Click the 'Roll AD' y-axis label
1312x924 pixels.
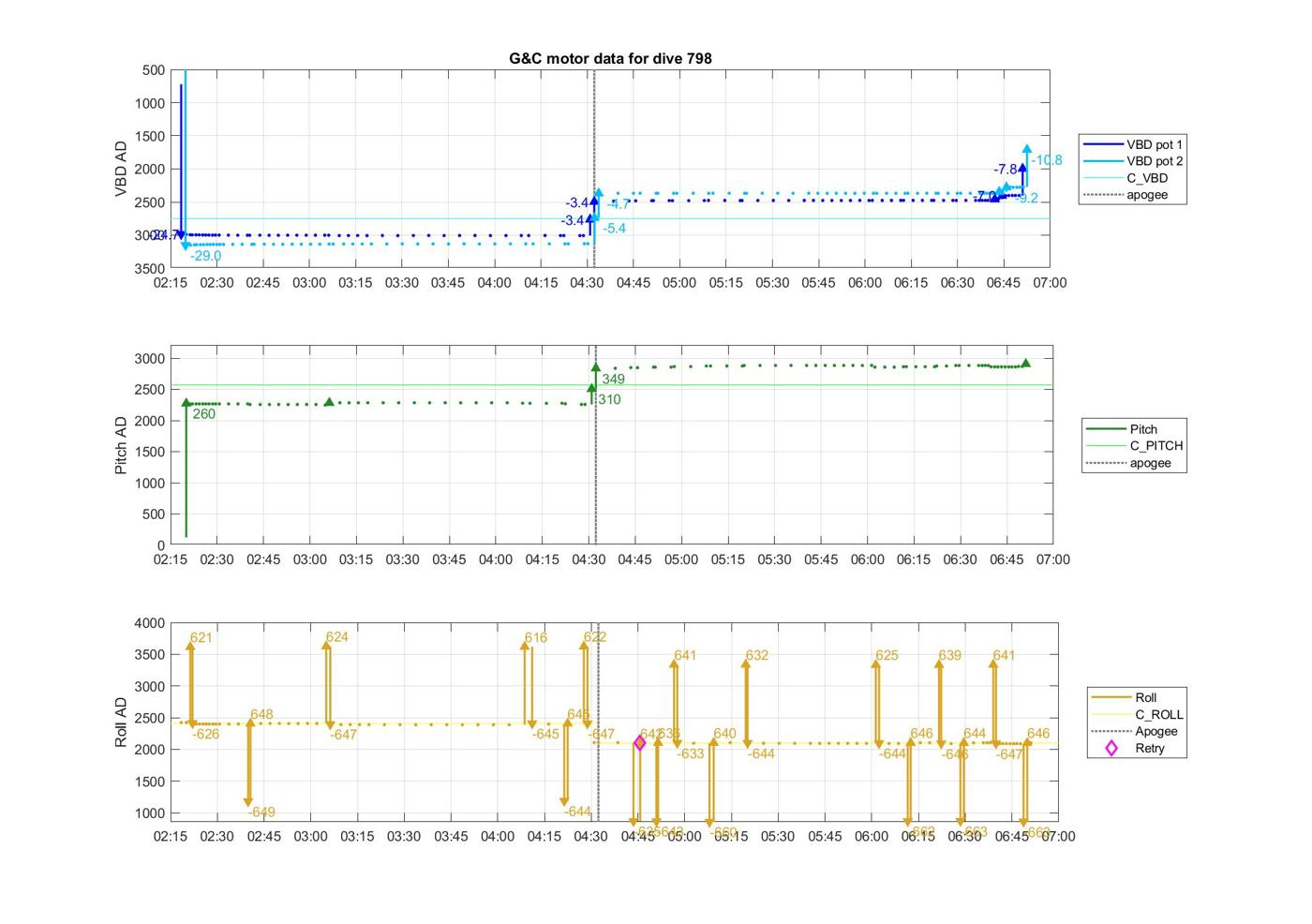[x=121, y=722]
